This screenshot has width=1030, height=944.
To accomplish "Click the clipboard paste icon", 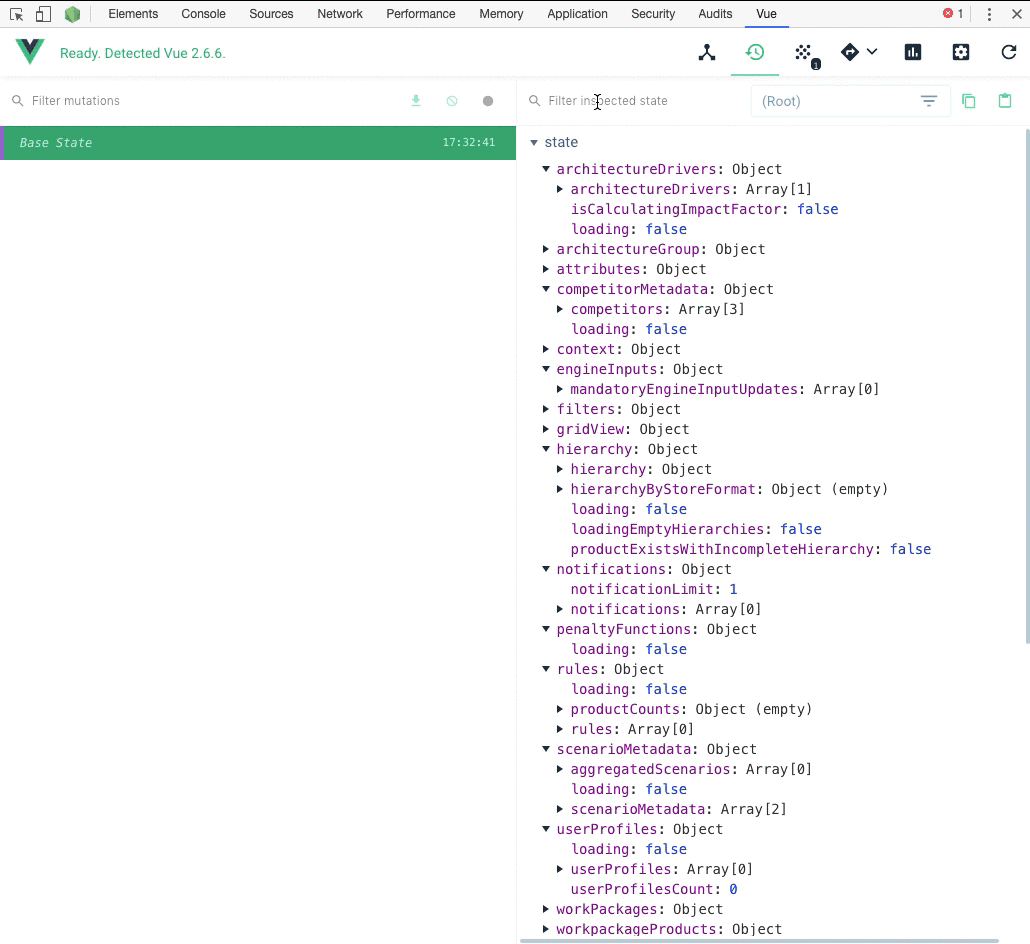I will point(1006,100).
